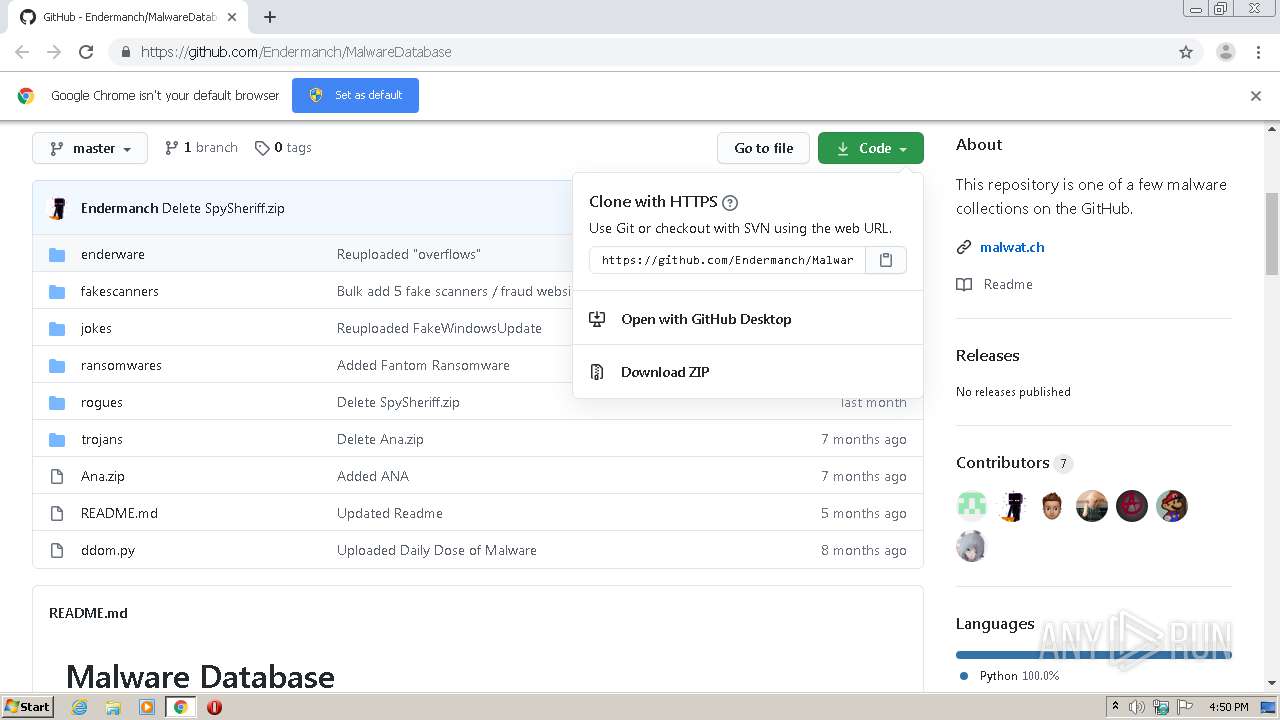Click the help icon beside Clone with HTTPS
The width and height of the screenshot is (1280, 720).
[730, 202]
